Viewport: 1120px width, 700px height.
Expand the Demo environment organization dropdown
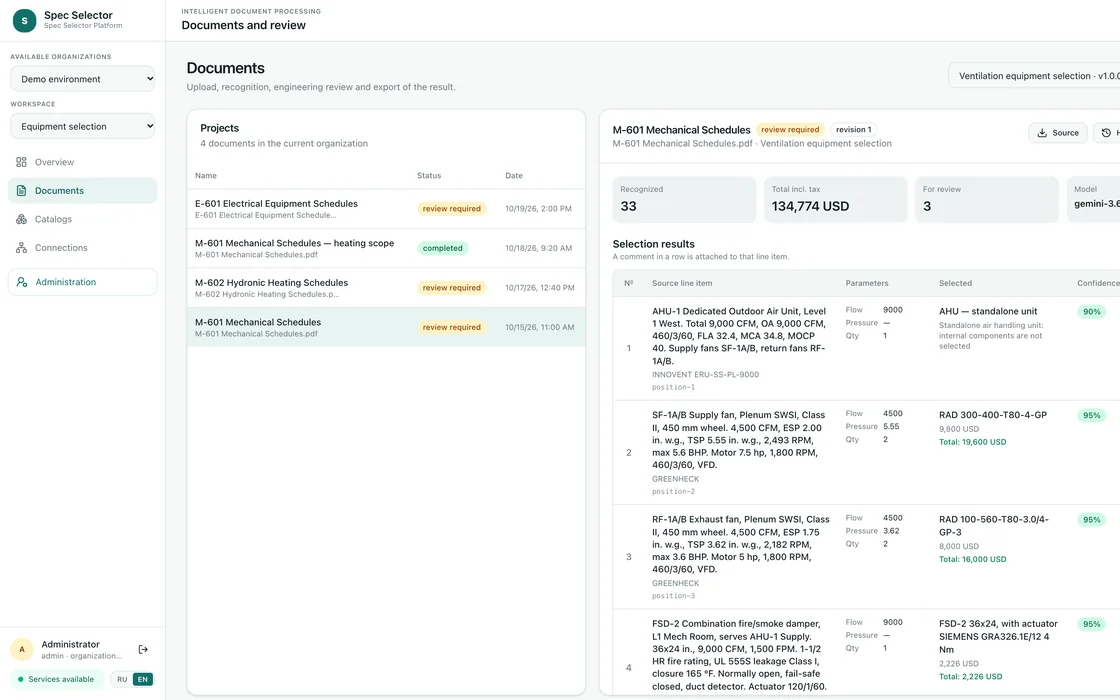coord(83,79)
